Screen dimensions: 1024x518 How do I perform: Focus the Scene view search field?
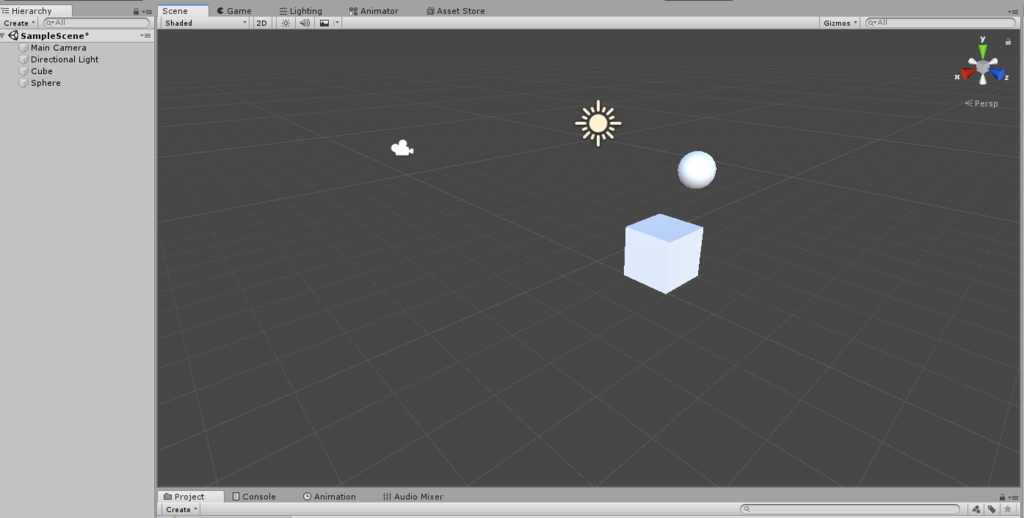[x=941, y=23]
